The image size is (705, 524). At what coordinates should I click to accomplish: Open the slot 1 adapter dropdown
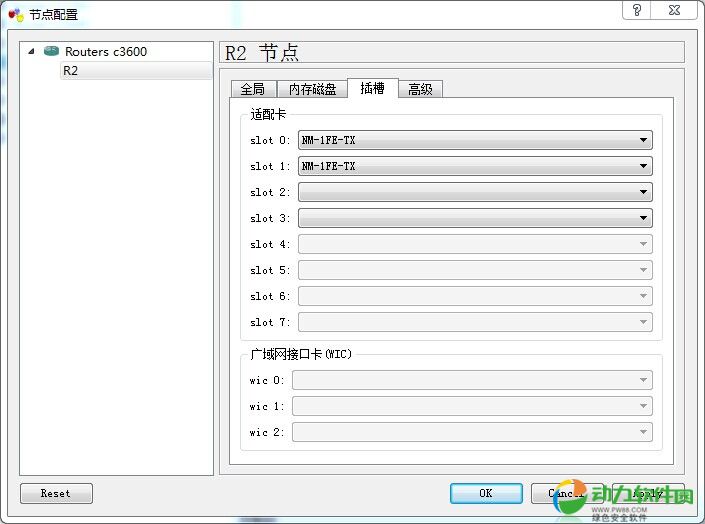(x=474, y=166)
